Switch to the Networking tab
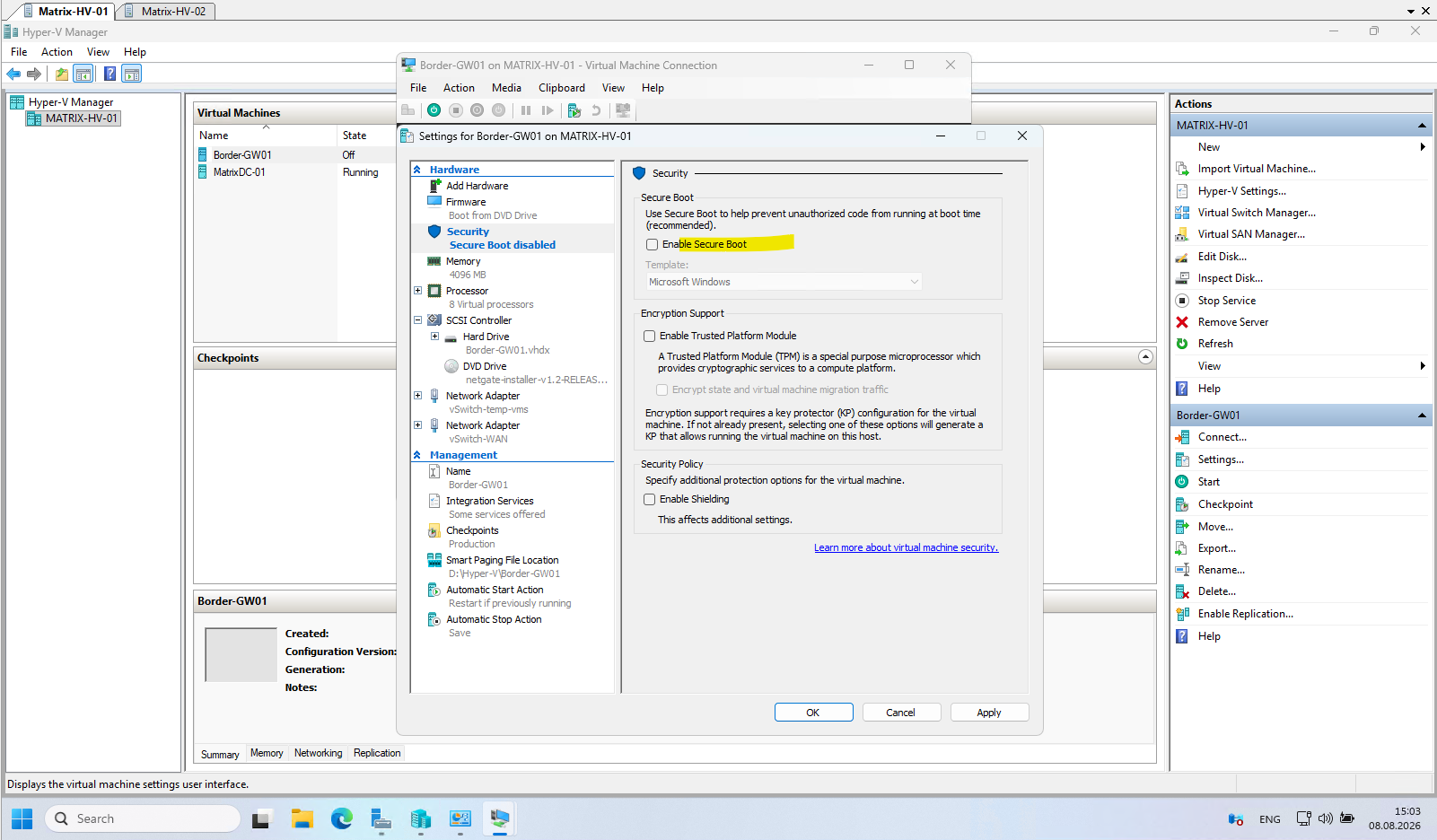This screenshot has width=1437, height=840. [x=319, y=753]
